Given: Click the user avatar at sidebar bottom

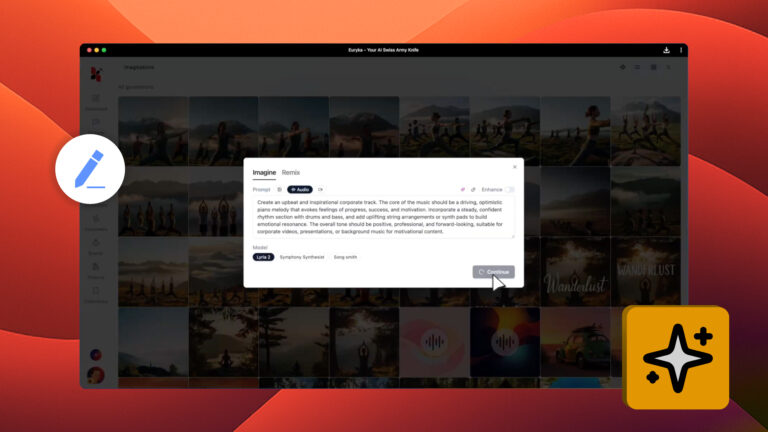Looking at the screenshot, I should (x=96, y=375).
